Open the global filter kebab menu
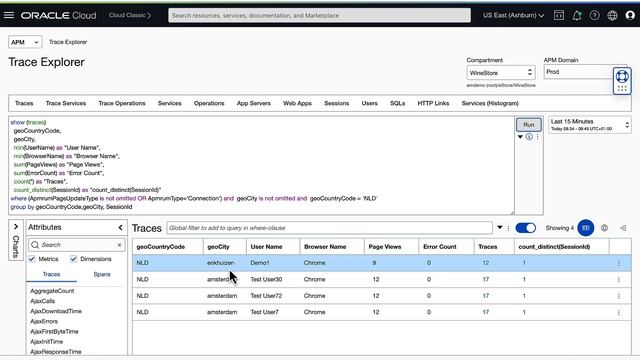640x360 pixels. point(508,228)
